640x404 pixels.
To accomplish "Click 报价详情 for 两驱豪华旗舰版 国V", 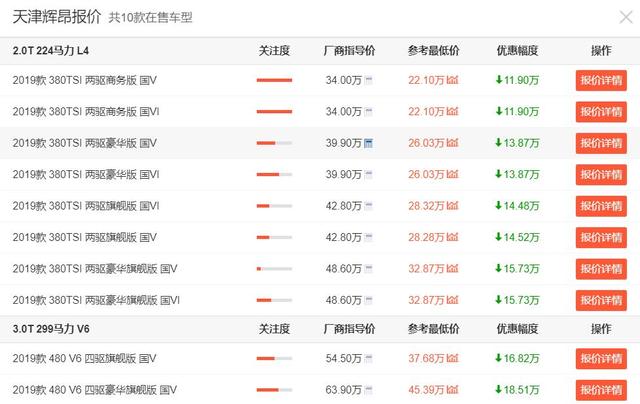I will click(601, 269).
